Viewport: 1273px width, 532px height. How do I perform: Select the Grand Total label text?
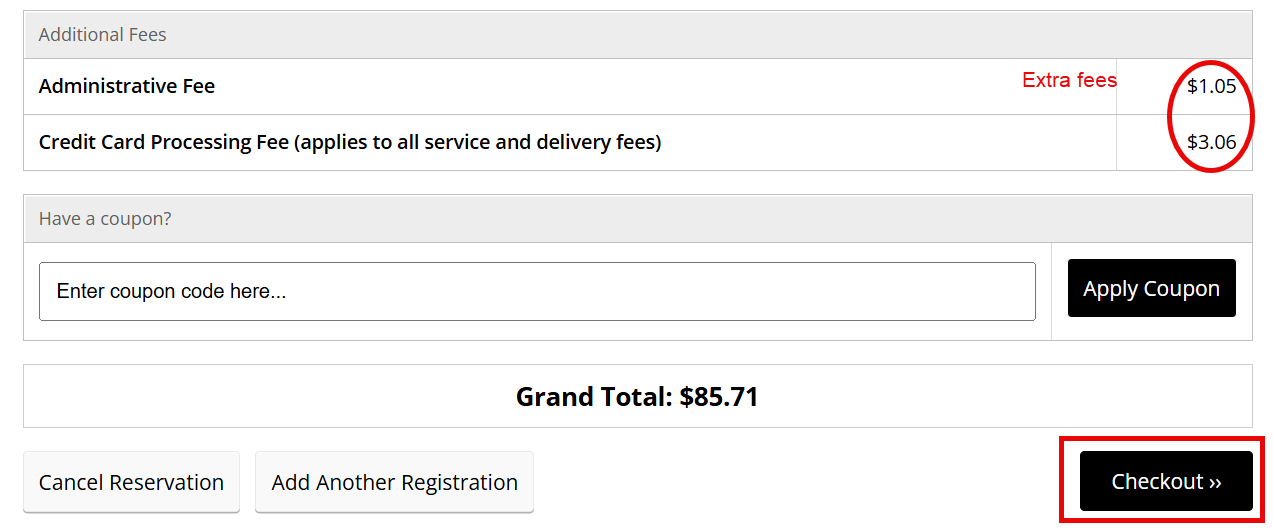coord(594,397)
